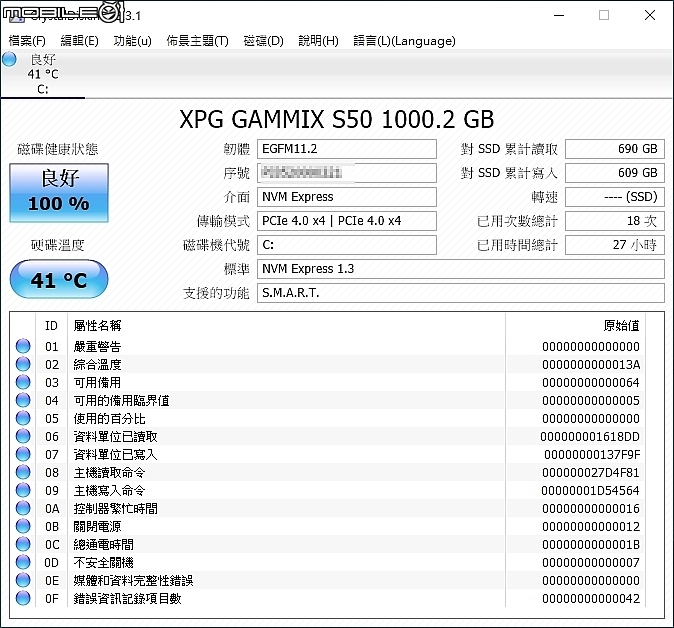674x628 pixels.
Task: Select the 主機寫入命令 attribute row
Action: 328,490
